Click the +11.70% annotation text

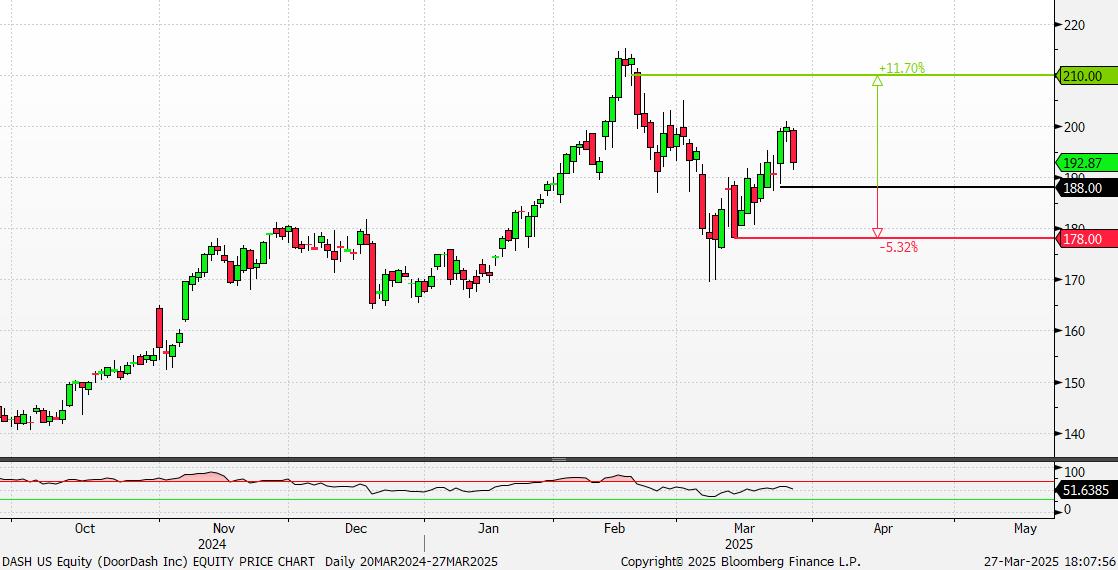click(x=902, y=68)
